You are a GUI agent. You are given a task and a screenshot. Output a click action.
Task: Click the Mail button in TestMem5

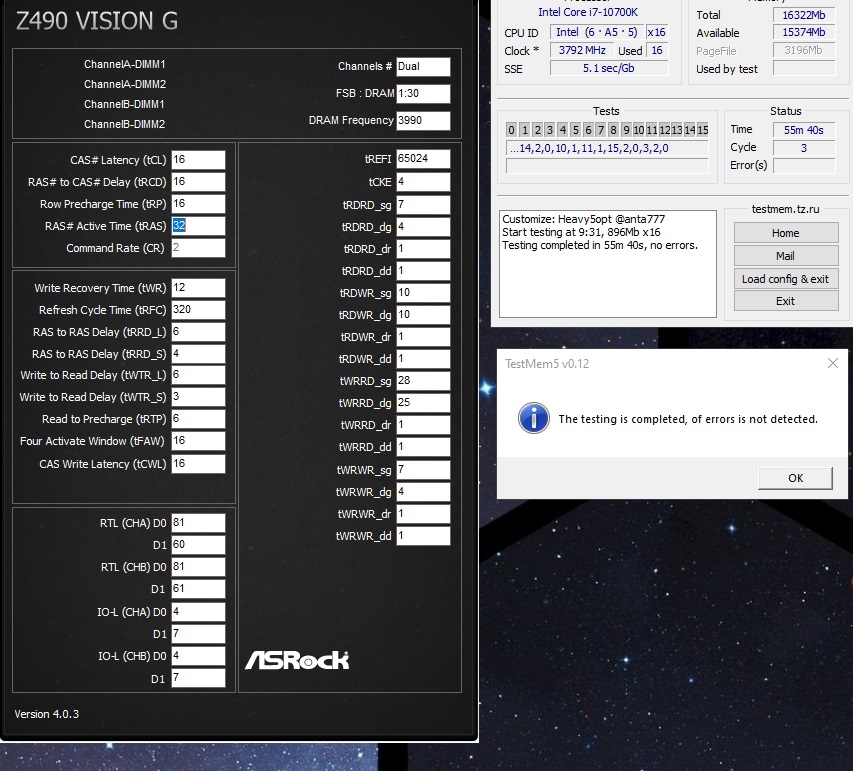[786, 256]
